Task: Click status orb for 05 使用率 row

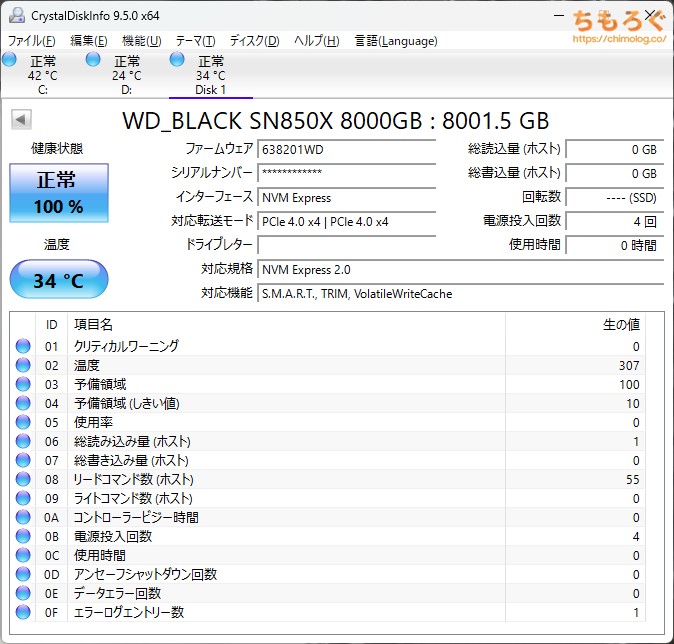Action: point(23,422)
